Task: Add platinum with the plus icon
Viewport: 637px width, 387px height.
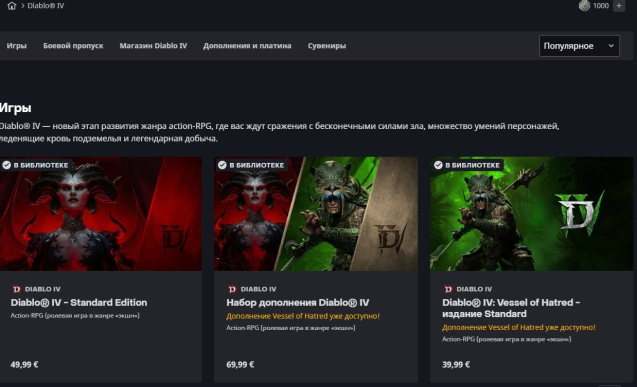Action: tap(619, 6)
